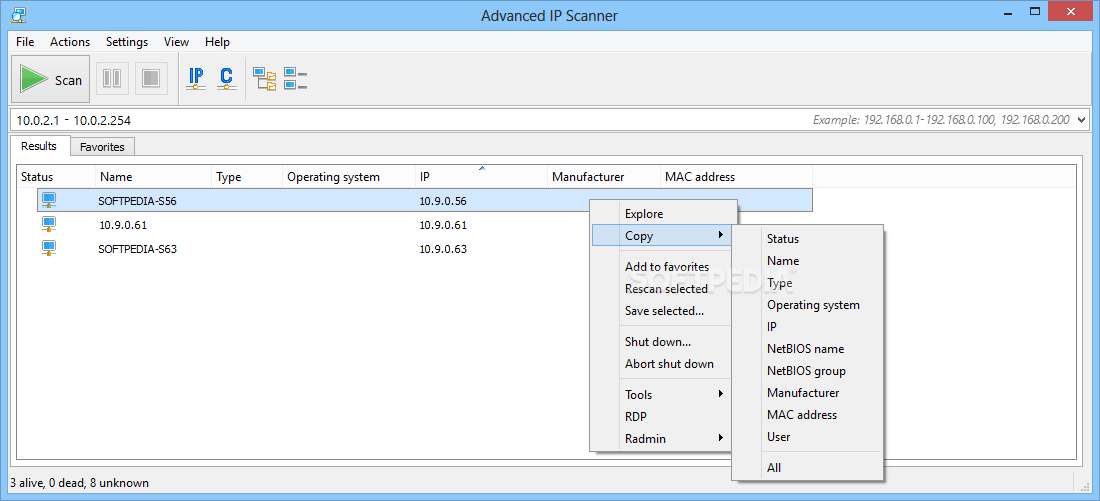Screen dimensions: 1100x501
Task: Copy the User value
Action: 807,436
